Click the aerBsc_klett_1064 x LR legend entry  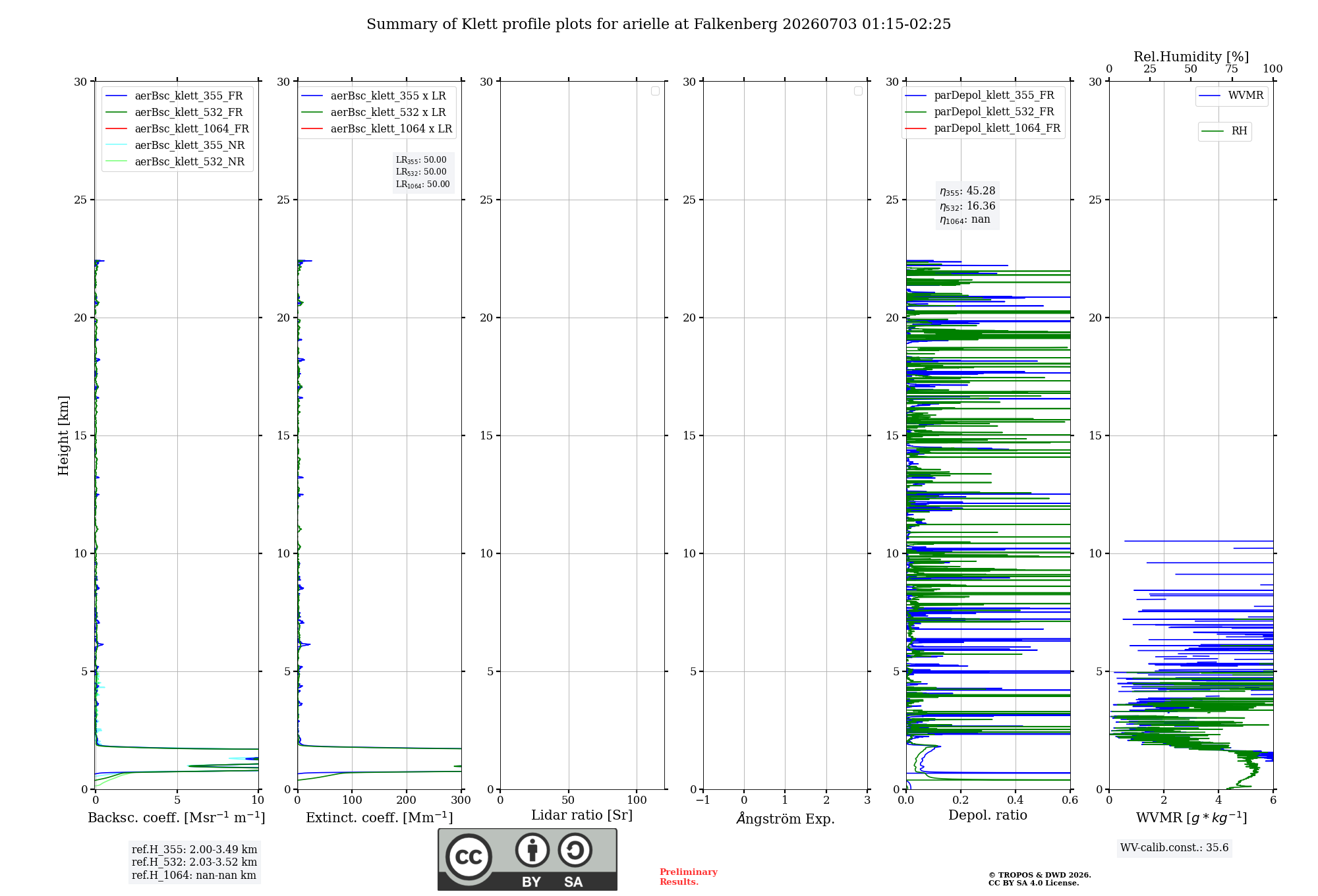point(377,129)
